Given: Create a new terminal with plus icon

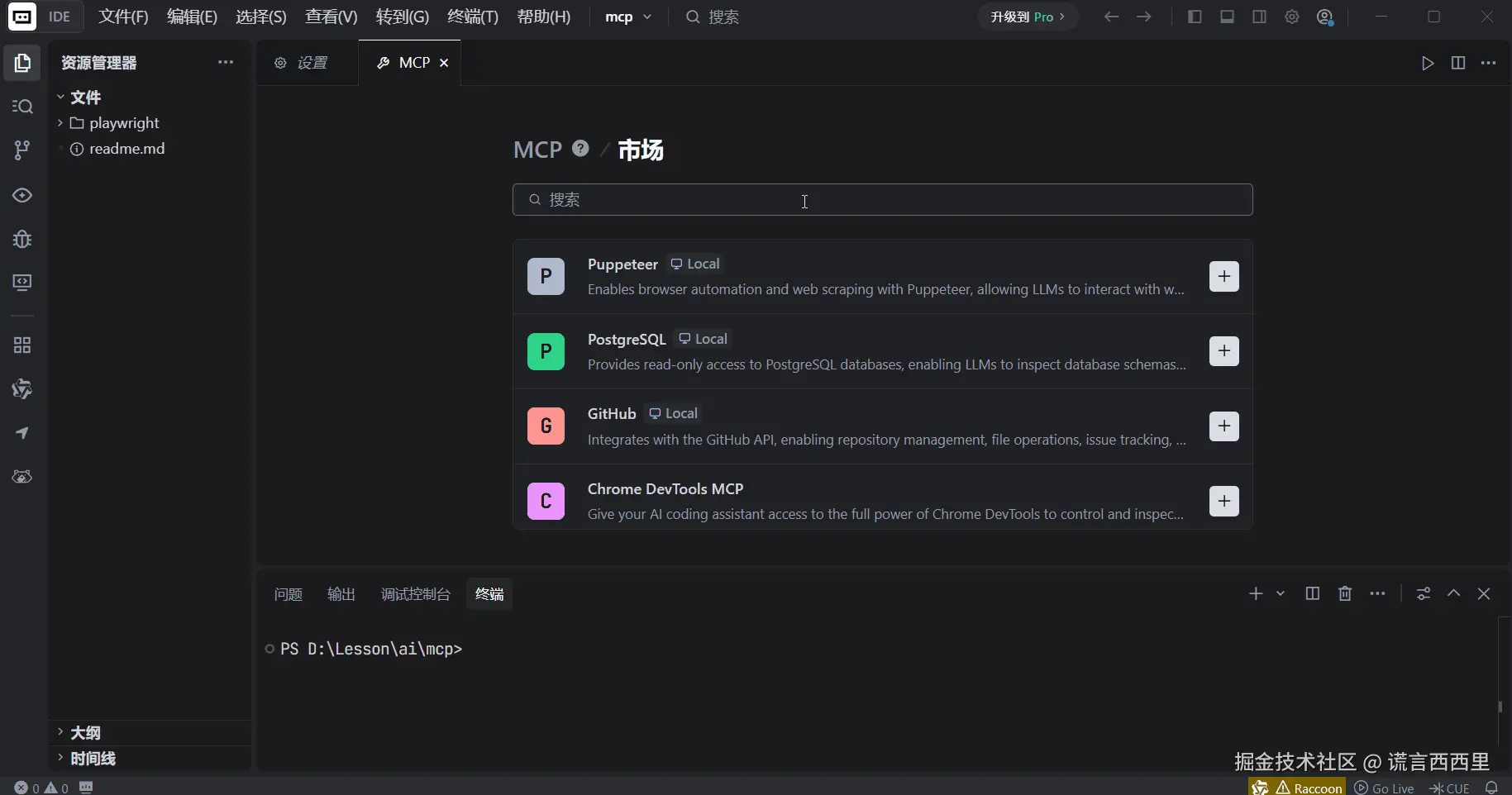Looking at the screenshot, I should click(x=1256, y=593).
